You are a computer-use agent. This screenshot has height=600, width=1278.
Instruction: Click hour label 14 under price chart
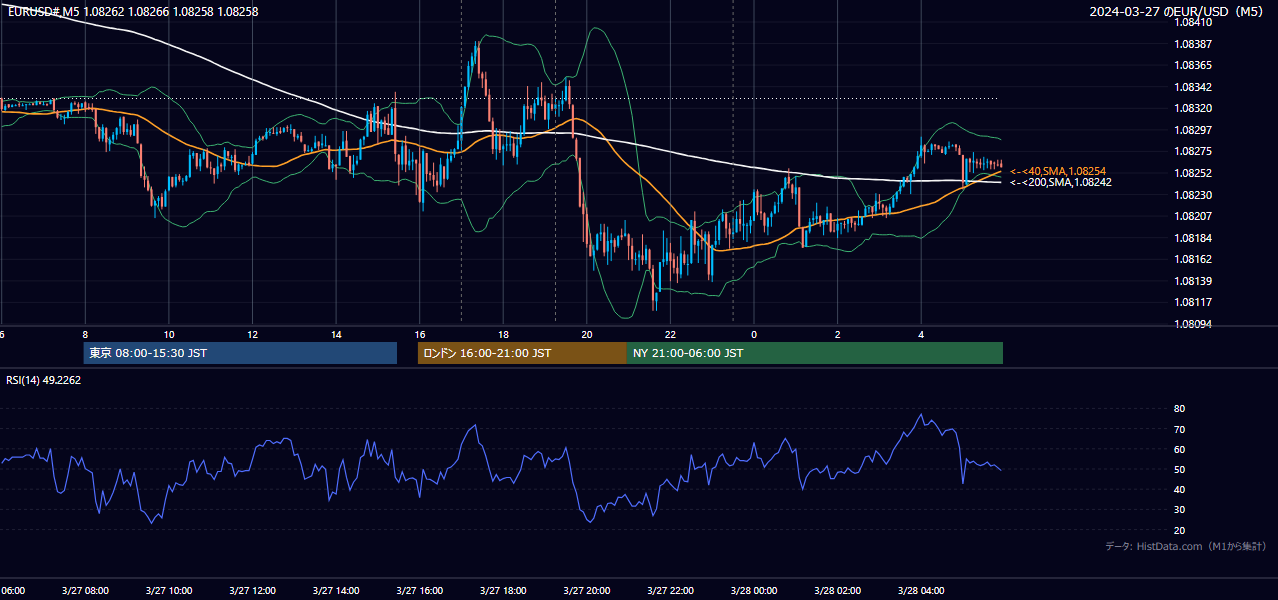point(336,335)
